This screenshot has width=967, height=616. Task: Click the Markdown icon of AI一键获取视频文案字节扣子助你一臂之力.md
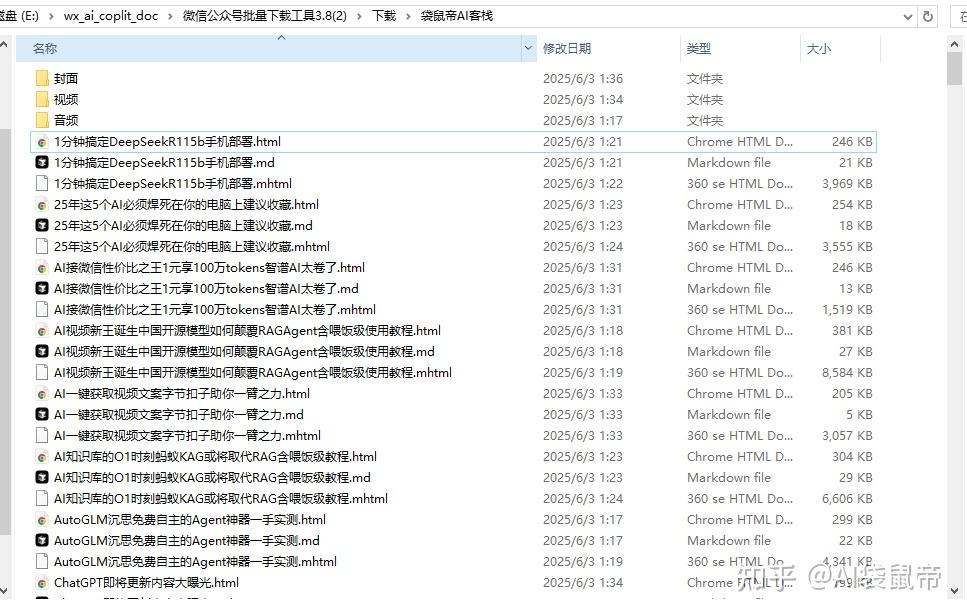tap(42, 414)
